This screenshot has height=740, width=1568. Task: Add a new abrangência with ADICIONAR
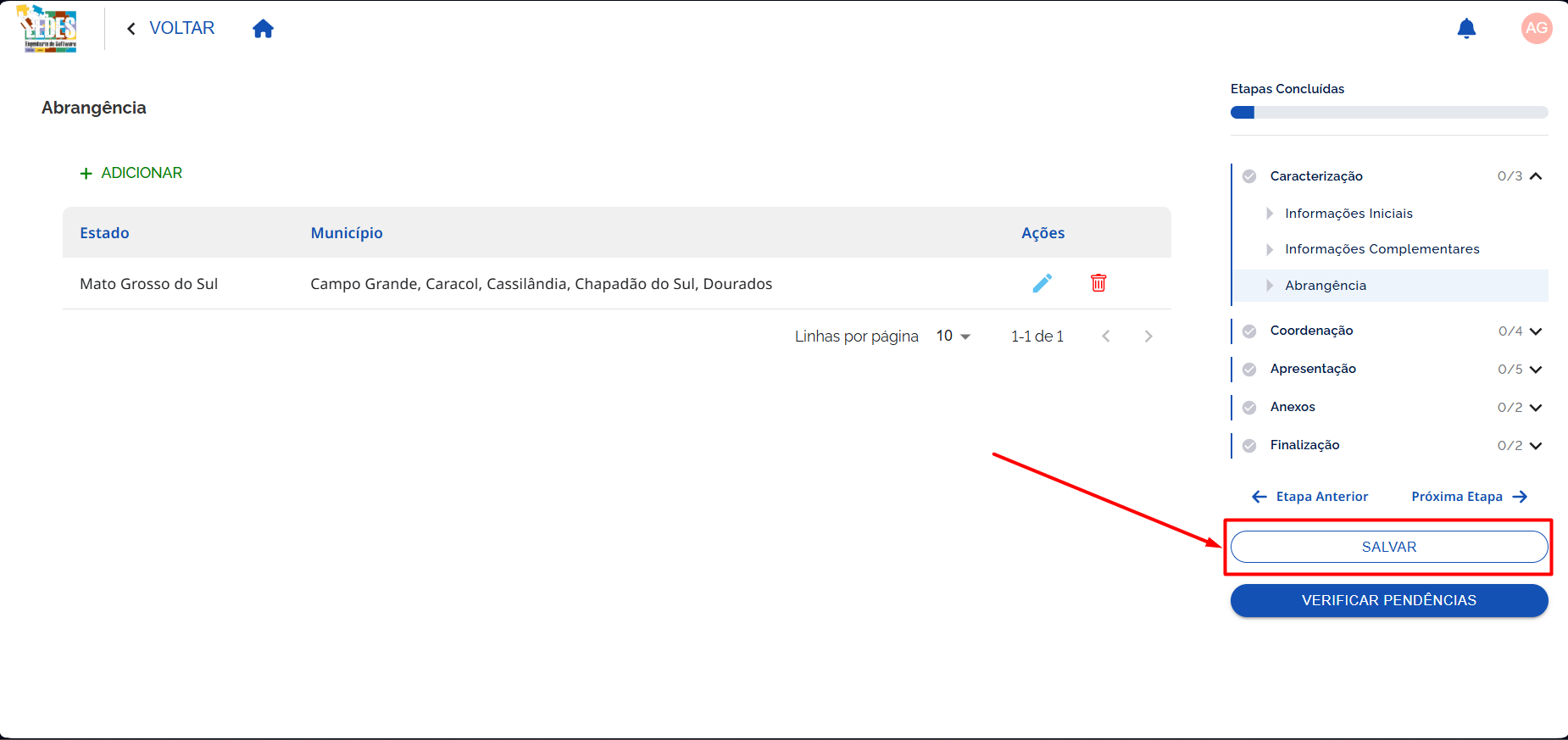pos(131,173)
